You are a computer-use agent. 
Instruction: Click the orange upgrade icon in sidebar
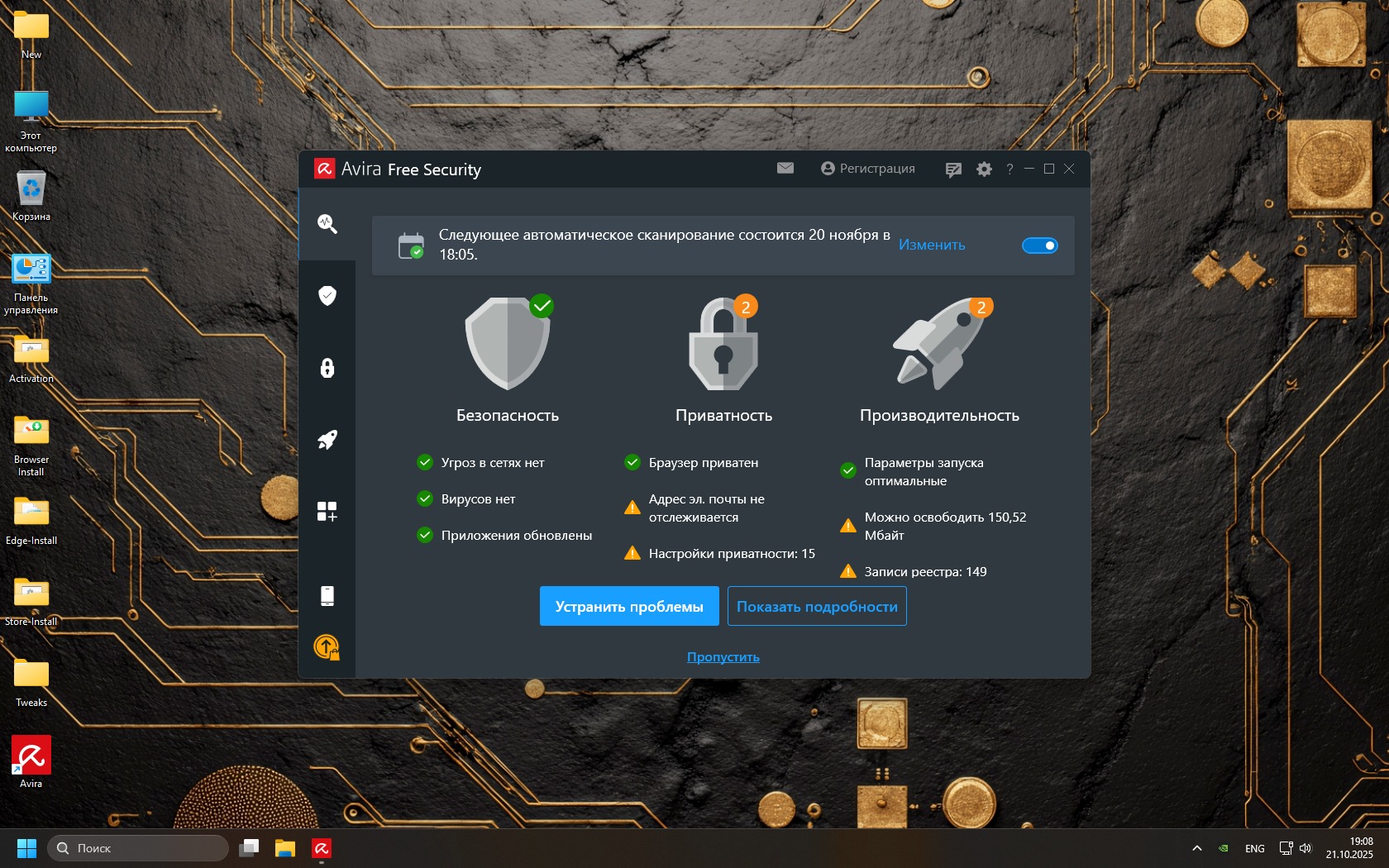click(x=327, y=646)
